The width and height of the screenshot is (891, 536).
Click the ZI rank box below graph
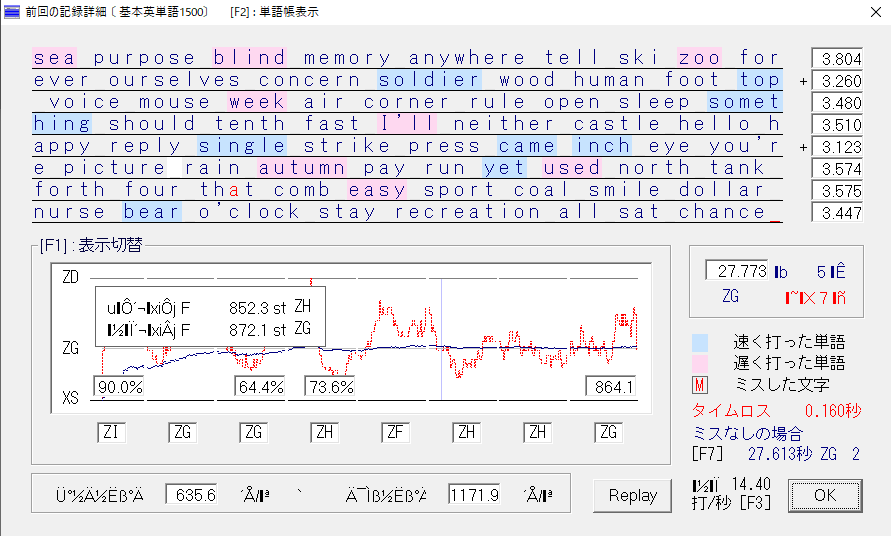(x=111, y=433)
